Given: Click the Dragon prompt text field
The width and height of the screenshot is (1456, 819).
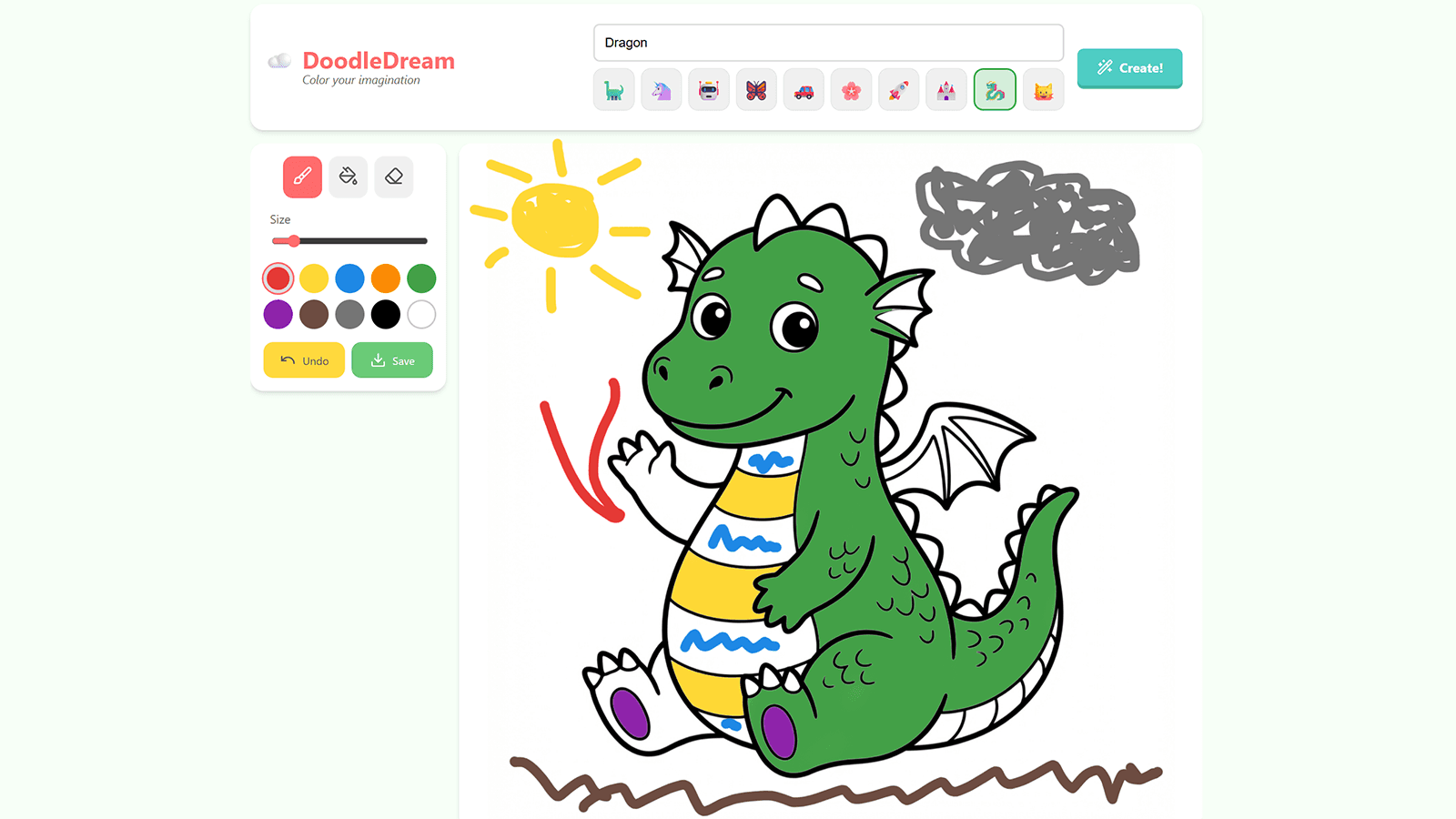Looking at the screenshot, I should tap(828, 42).
